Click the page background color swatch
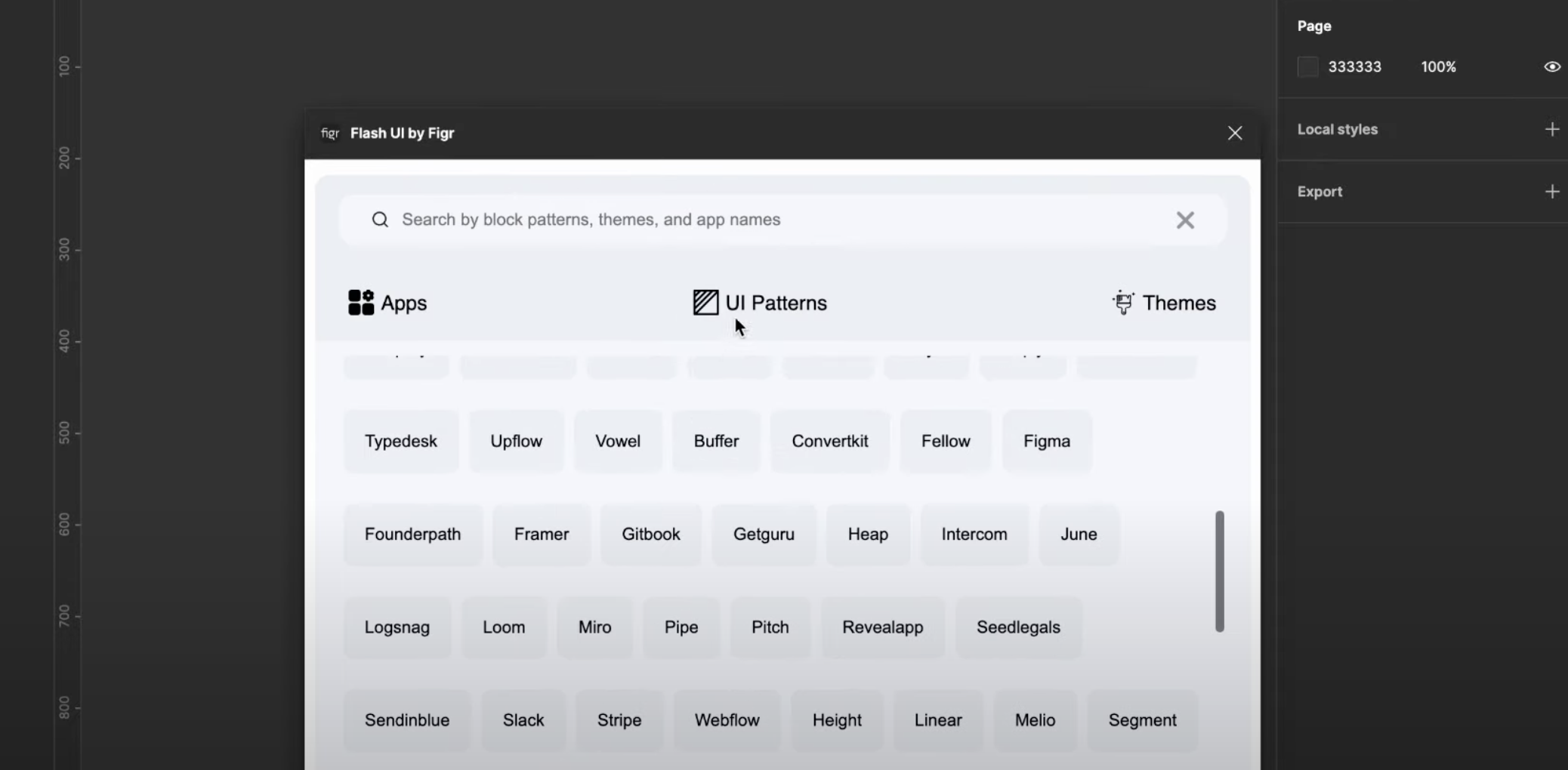This screenshot has height=770, width=1568. point(1307,66)
